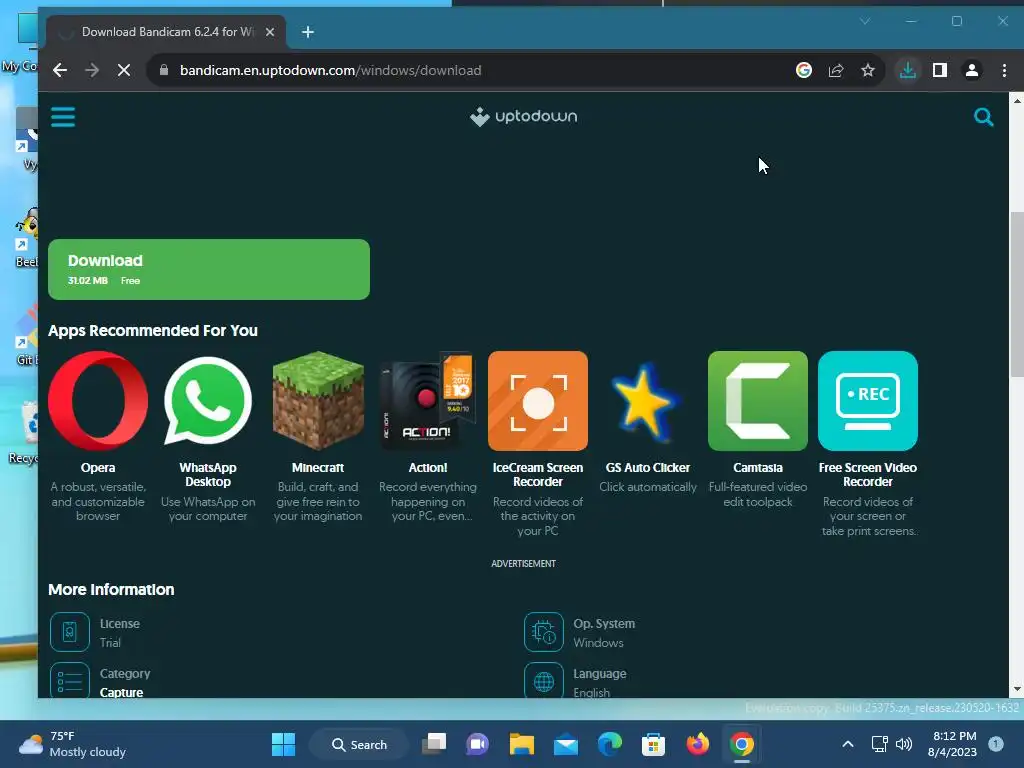Open the weather widget on taskbar

(72, 744)
